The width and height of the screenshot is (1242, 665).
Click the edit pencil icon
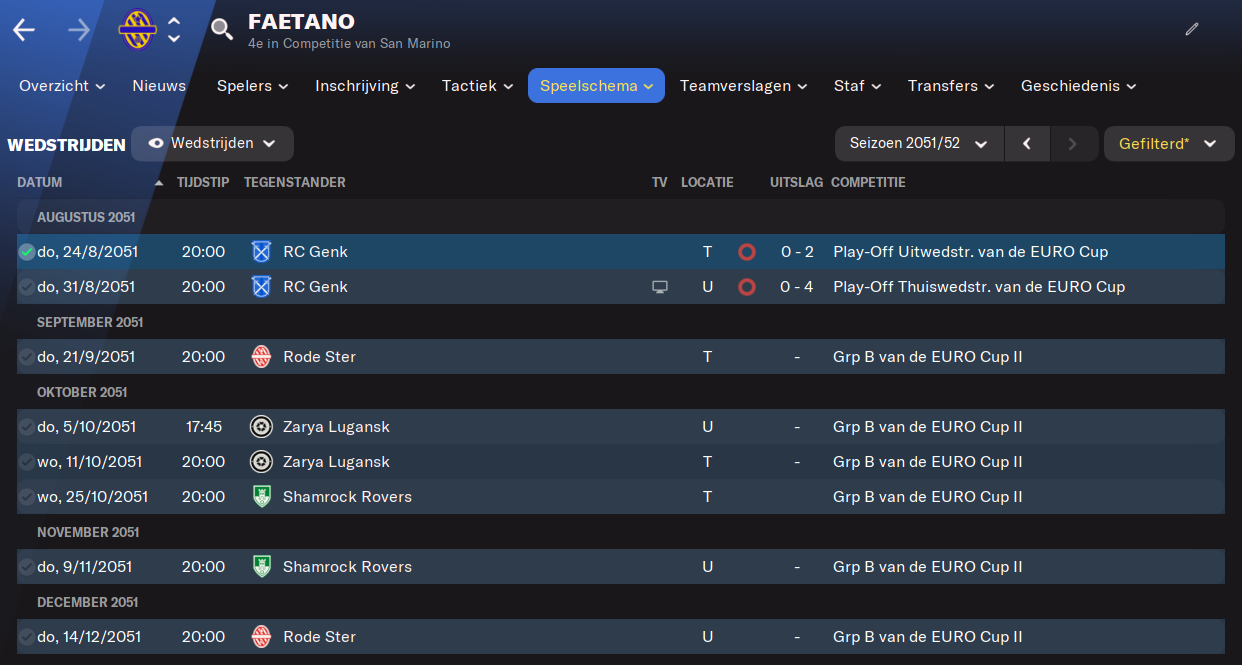[x=1191, y=30]
